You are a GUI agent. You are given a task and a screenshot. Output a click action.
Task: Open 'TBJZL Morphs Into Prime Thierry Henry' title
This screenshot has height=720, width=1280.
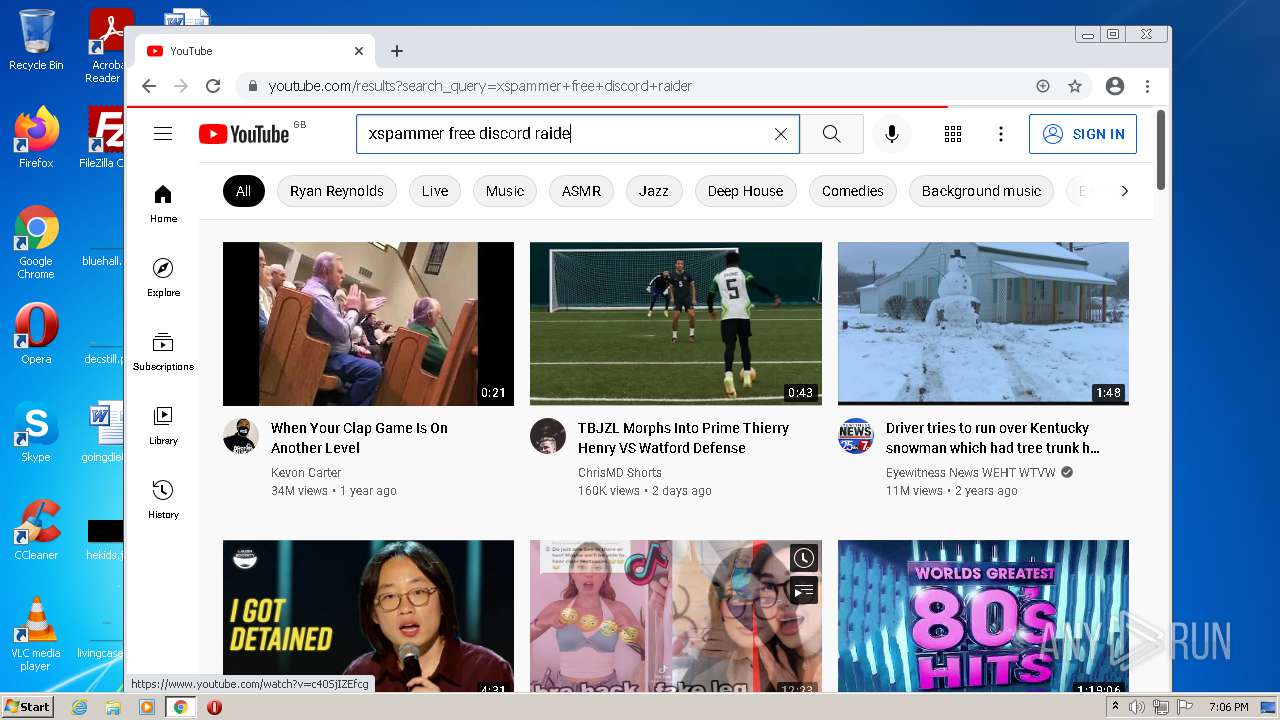coord(683,438)
